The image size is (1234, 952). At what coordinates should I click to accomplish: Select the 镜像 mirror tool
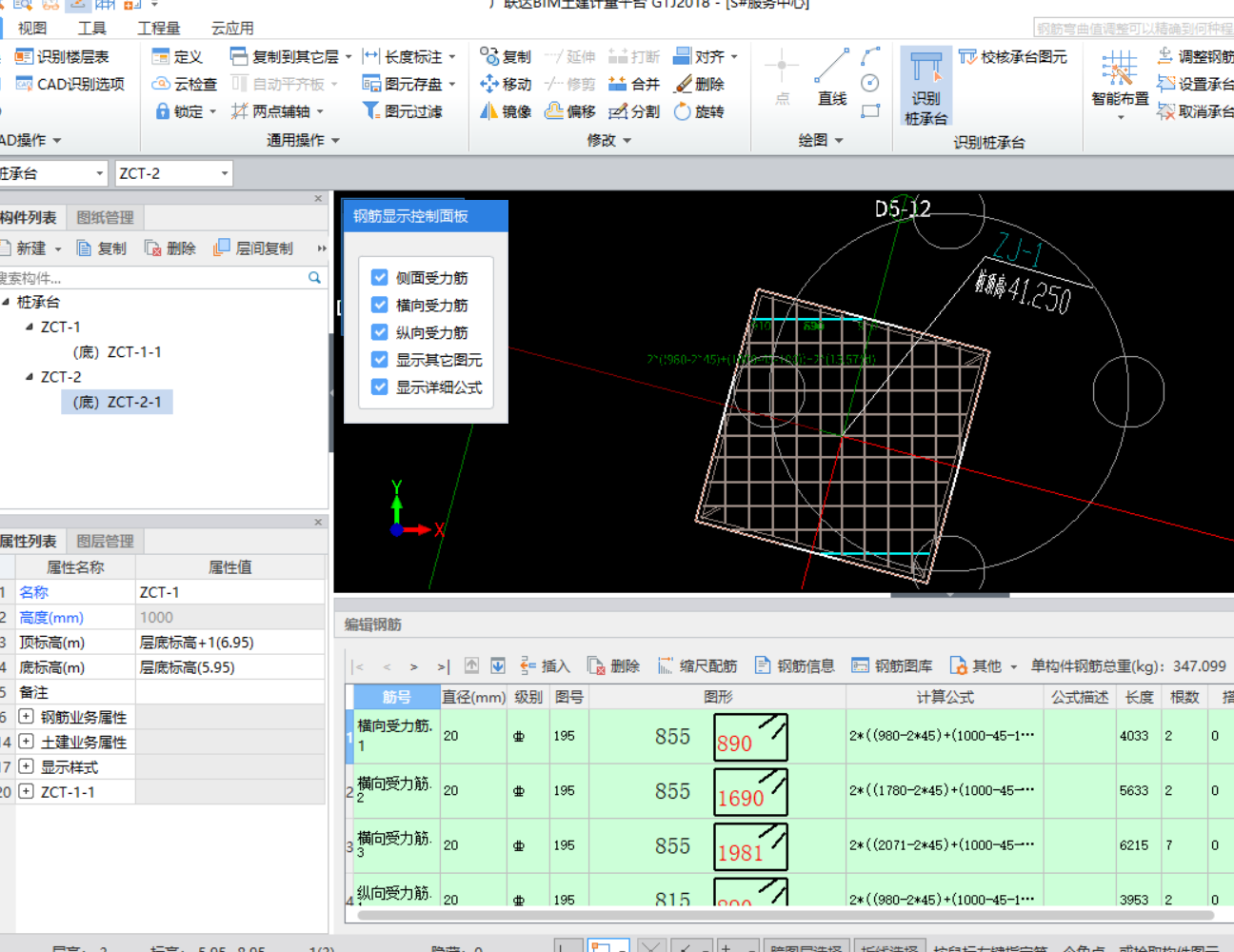pos(506,111)
